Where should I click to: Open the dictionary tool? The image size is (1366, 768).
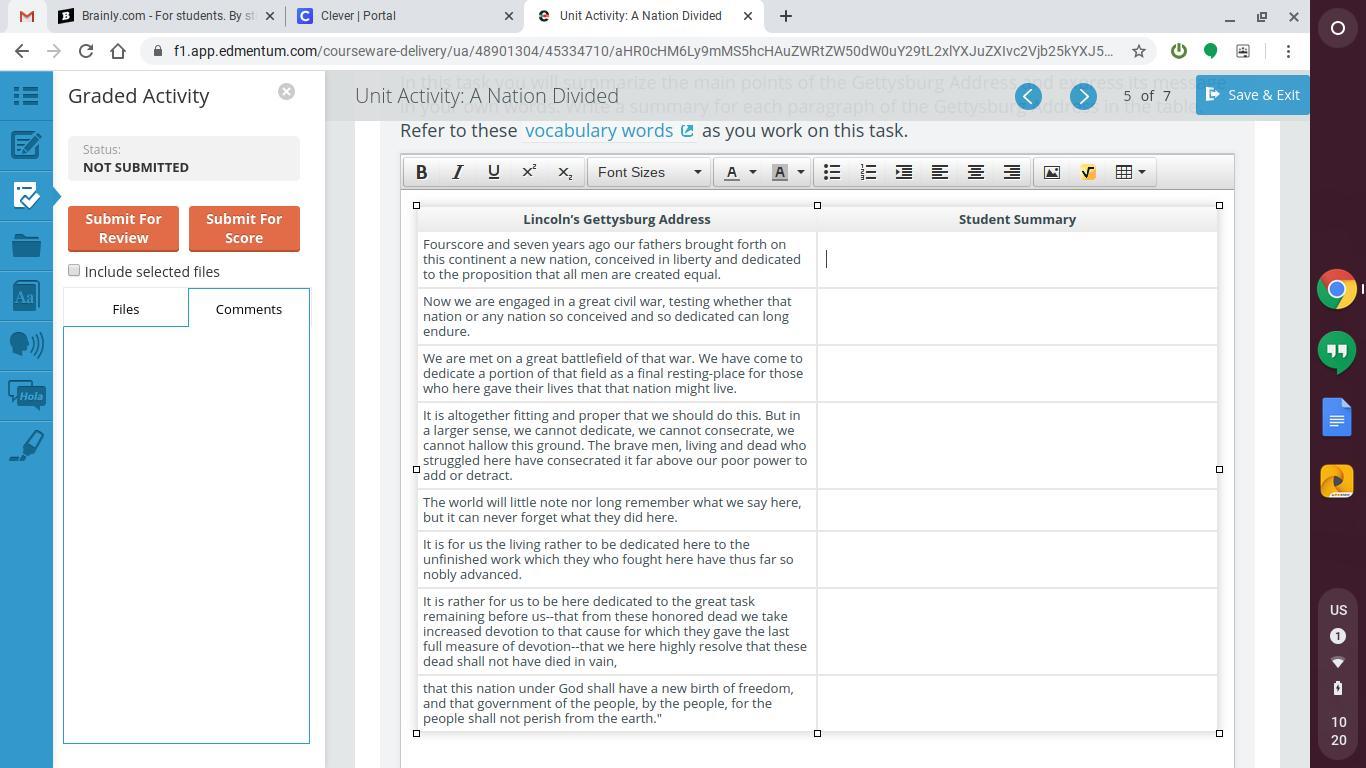pos(26,295)
